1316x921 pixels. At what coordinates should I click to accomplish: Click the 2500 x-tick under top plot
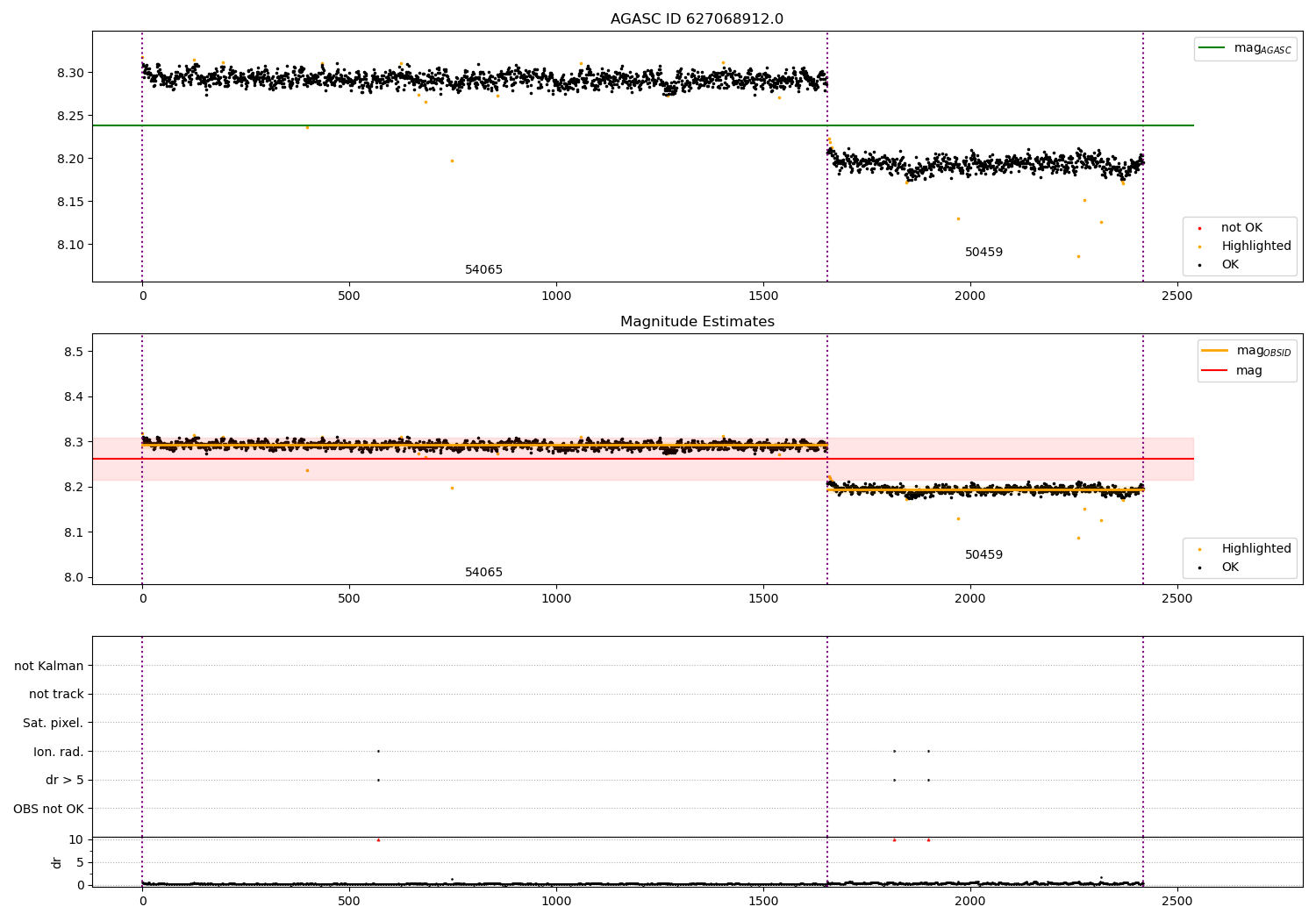[x=1177, y=296]
